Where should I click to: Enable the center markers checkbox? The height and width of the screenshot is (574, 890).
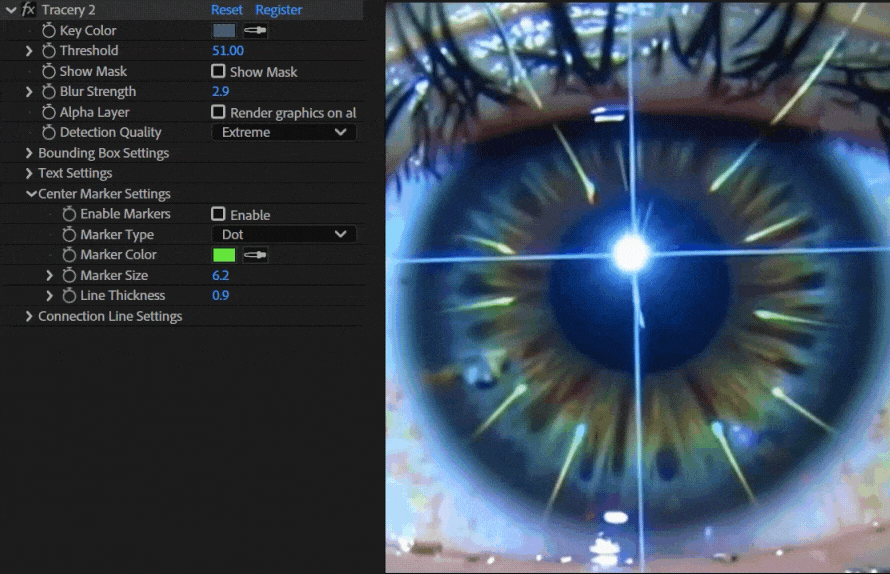218,214
